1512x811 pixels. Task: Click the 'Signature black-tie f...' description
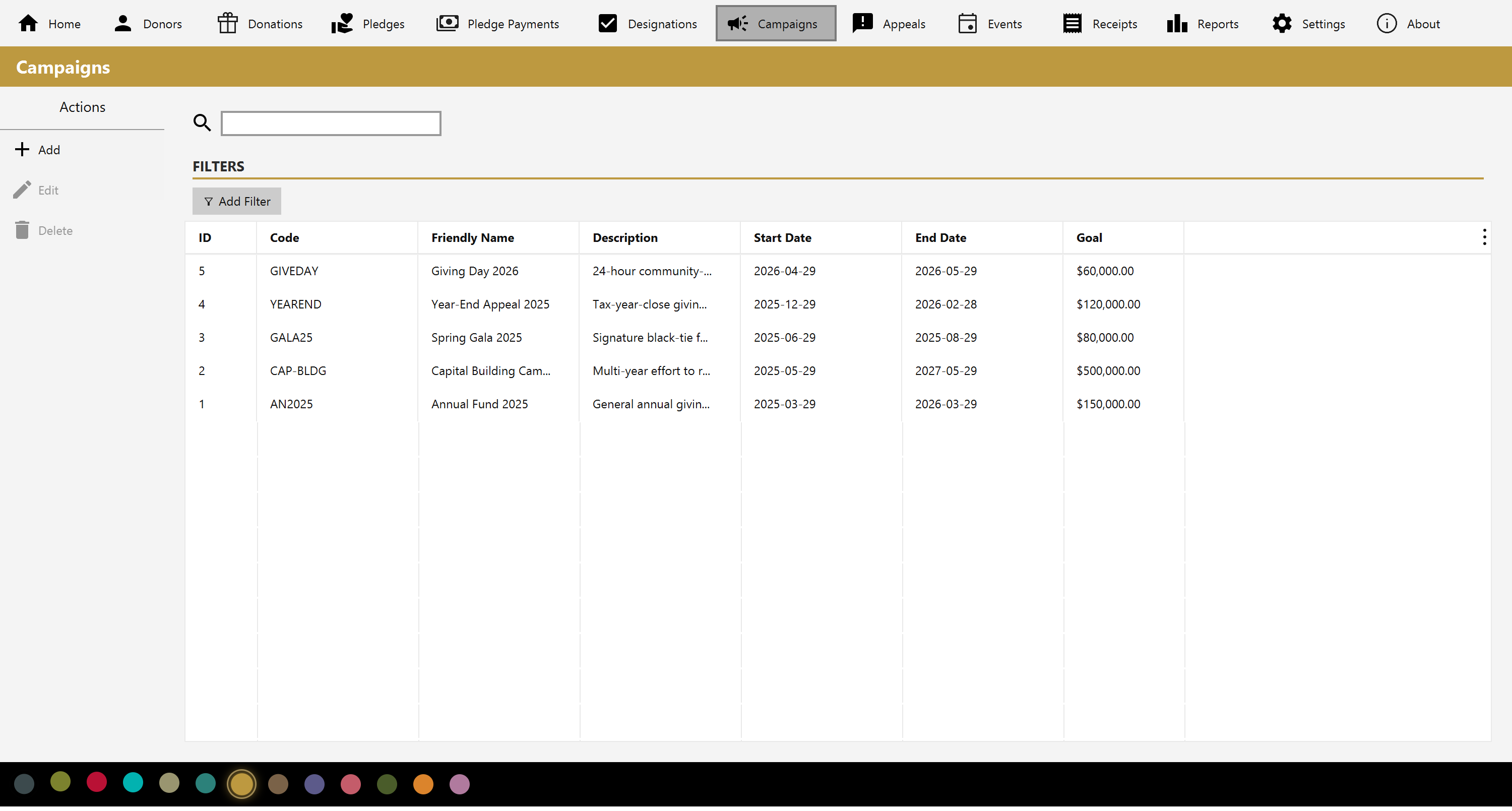tap(650, 337)
